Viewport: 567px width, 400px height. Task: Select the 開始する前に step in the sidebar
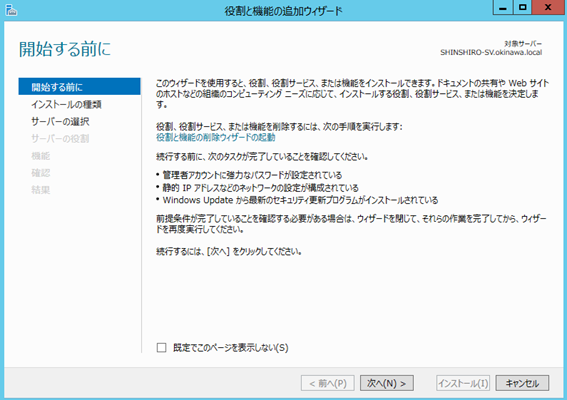(80, 86)
